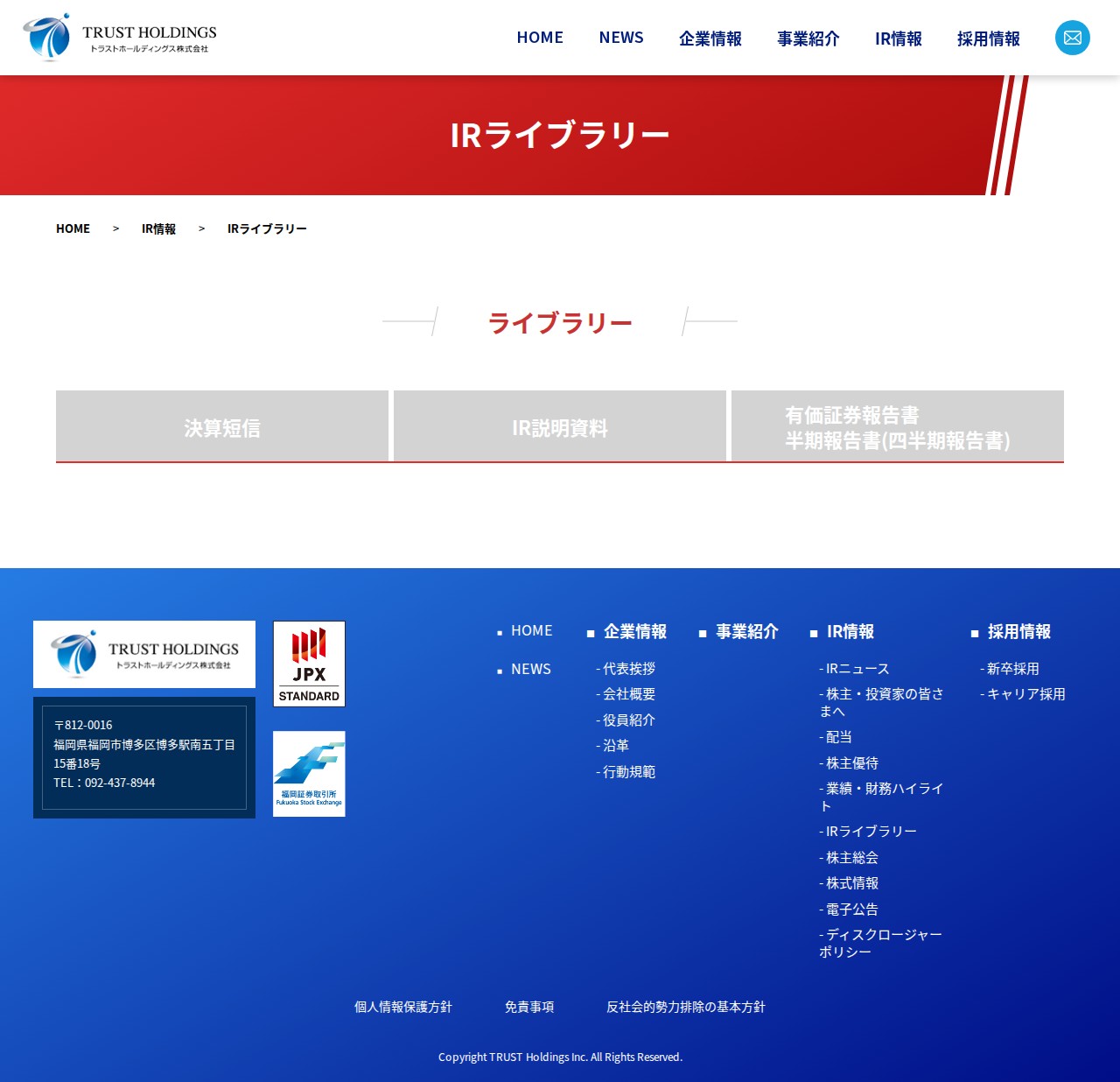Open footer IRライブラリー link
This screenshot has height=1082, width=1120.
click(868, 832)
